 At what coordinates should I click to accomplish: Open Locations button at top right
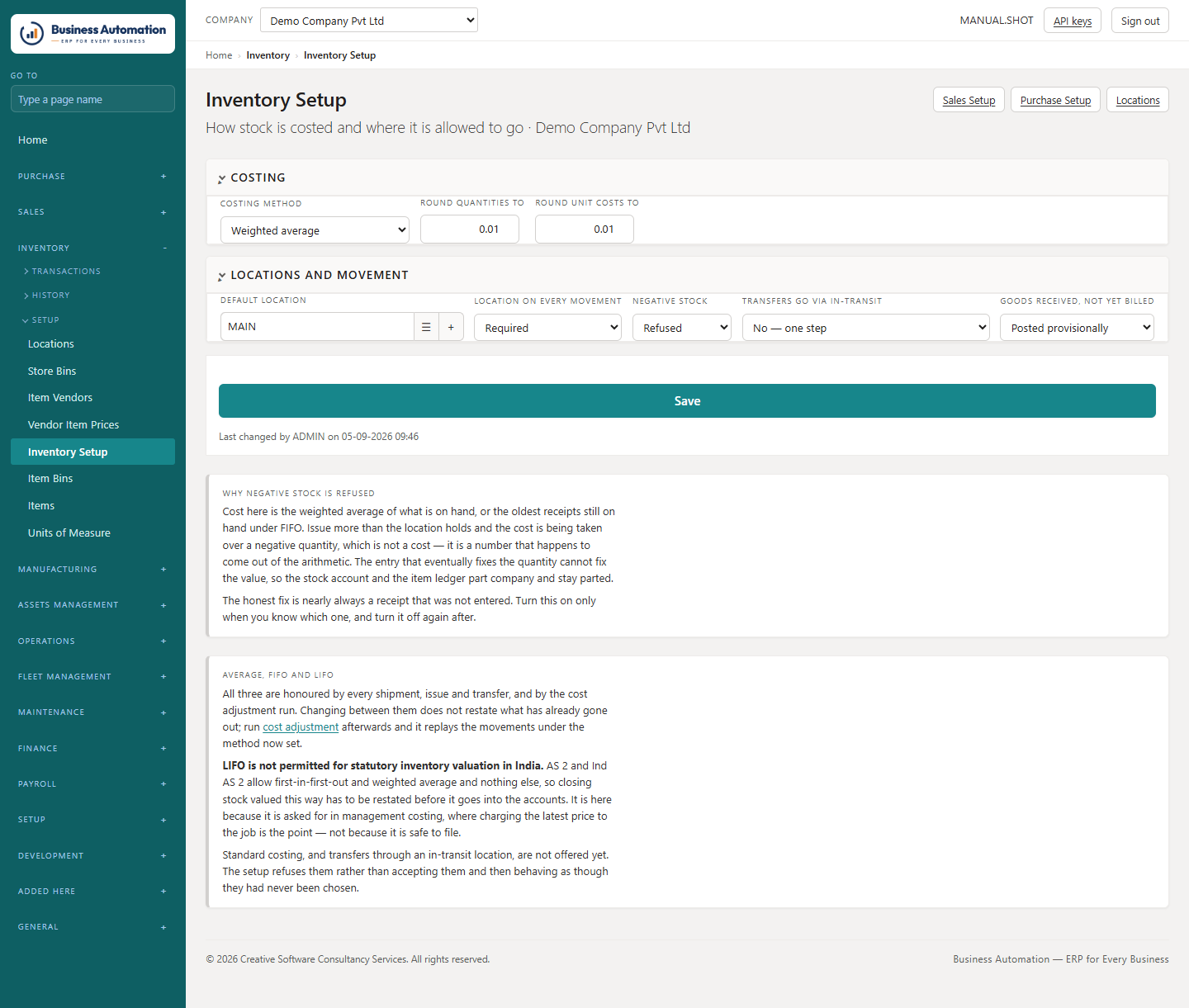(x=1138, y=100)
